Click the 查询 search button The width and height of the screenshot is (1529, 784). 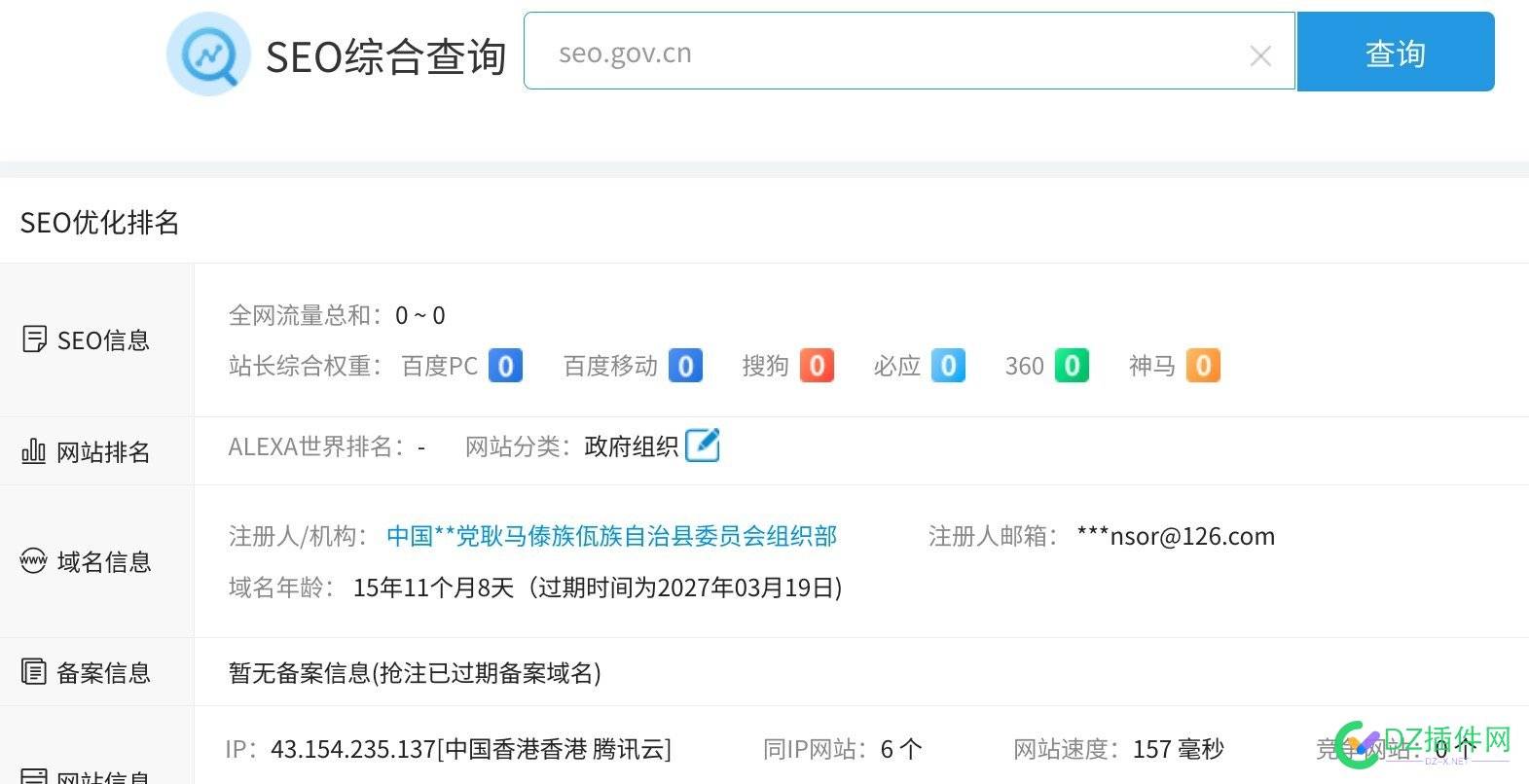pyautogui.click(x=1396, y=52)
